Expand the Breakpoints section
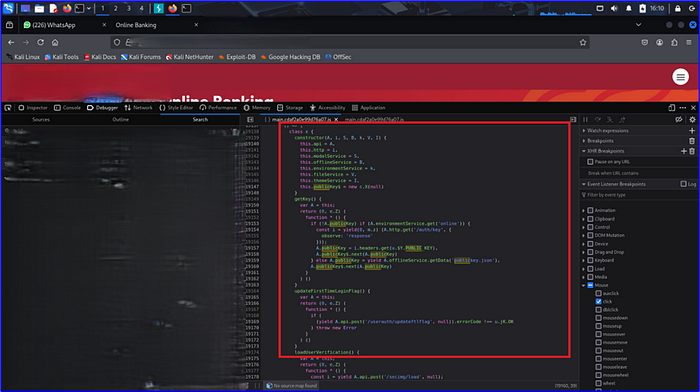Image resolution: width=700 pixels, height=392 pixels. coord(583,141)
